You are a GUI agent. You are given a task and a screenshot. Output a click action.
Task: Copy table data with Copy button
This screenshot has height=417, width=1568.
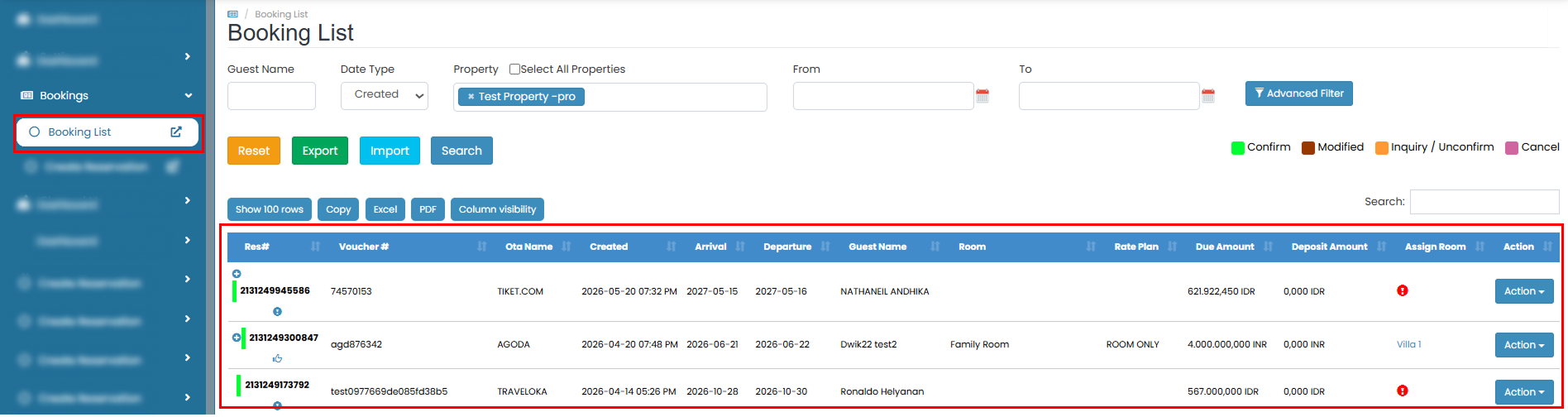[x=338, y=209]
